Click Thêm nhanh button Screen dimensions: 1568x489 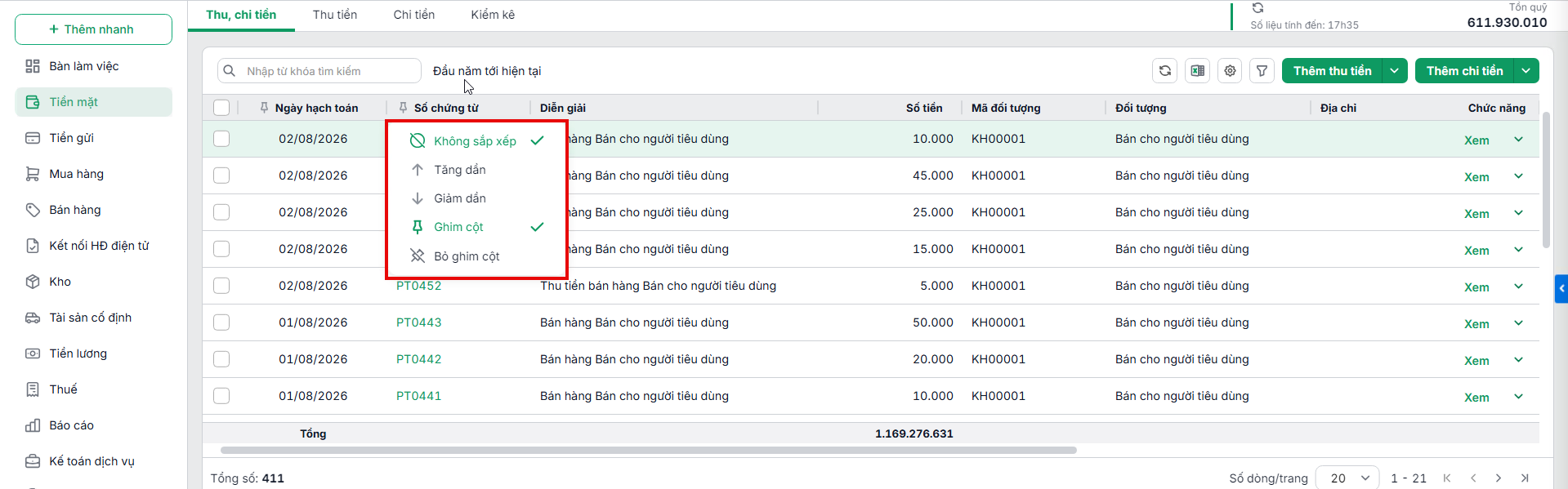coord(93,29)
